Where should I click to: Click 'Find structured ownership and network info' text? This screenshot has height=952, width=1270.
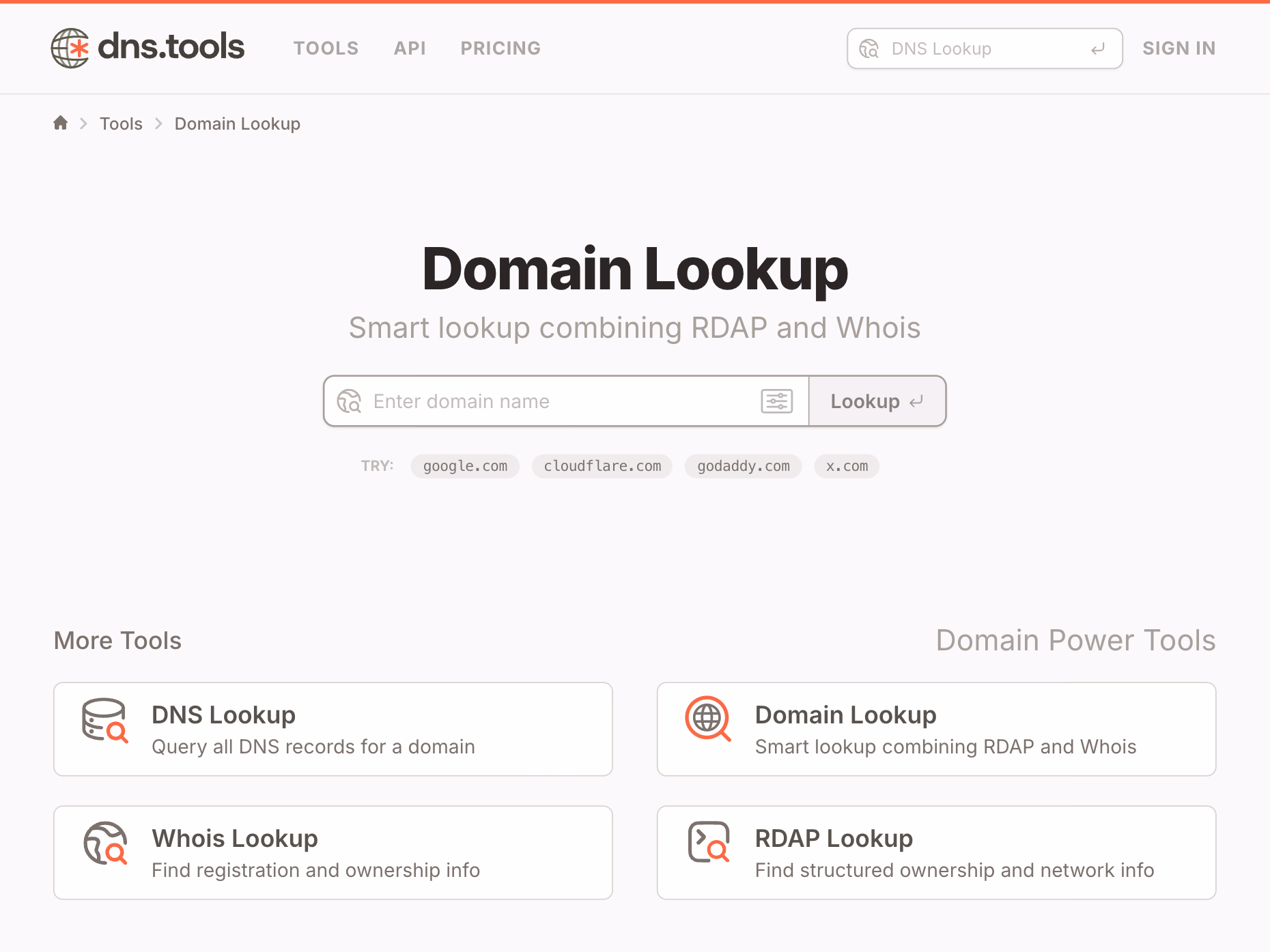coord(955,870)
